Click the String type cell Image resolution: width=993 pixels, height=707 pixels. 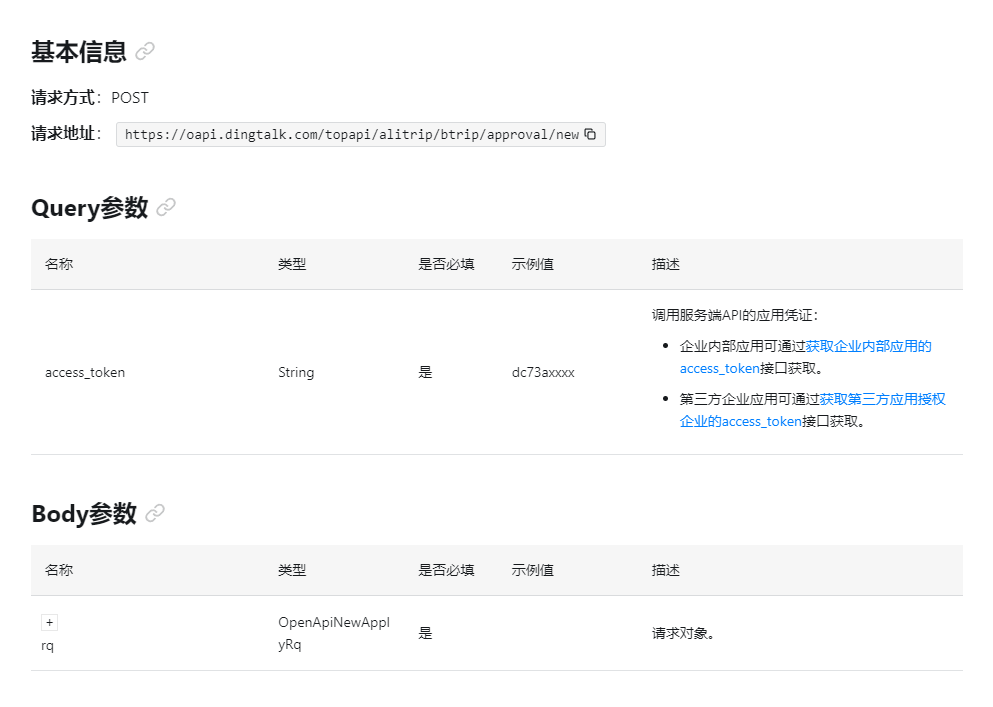click(x=296, y=372)
